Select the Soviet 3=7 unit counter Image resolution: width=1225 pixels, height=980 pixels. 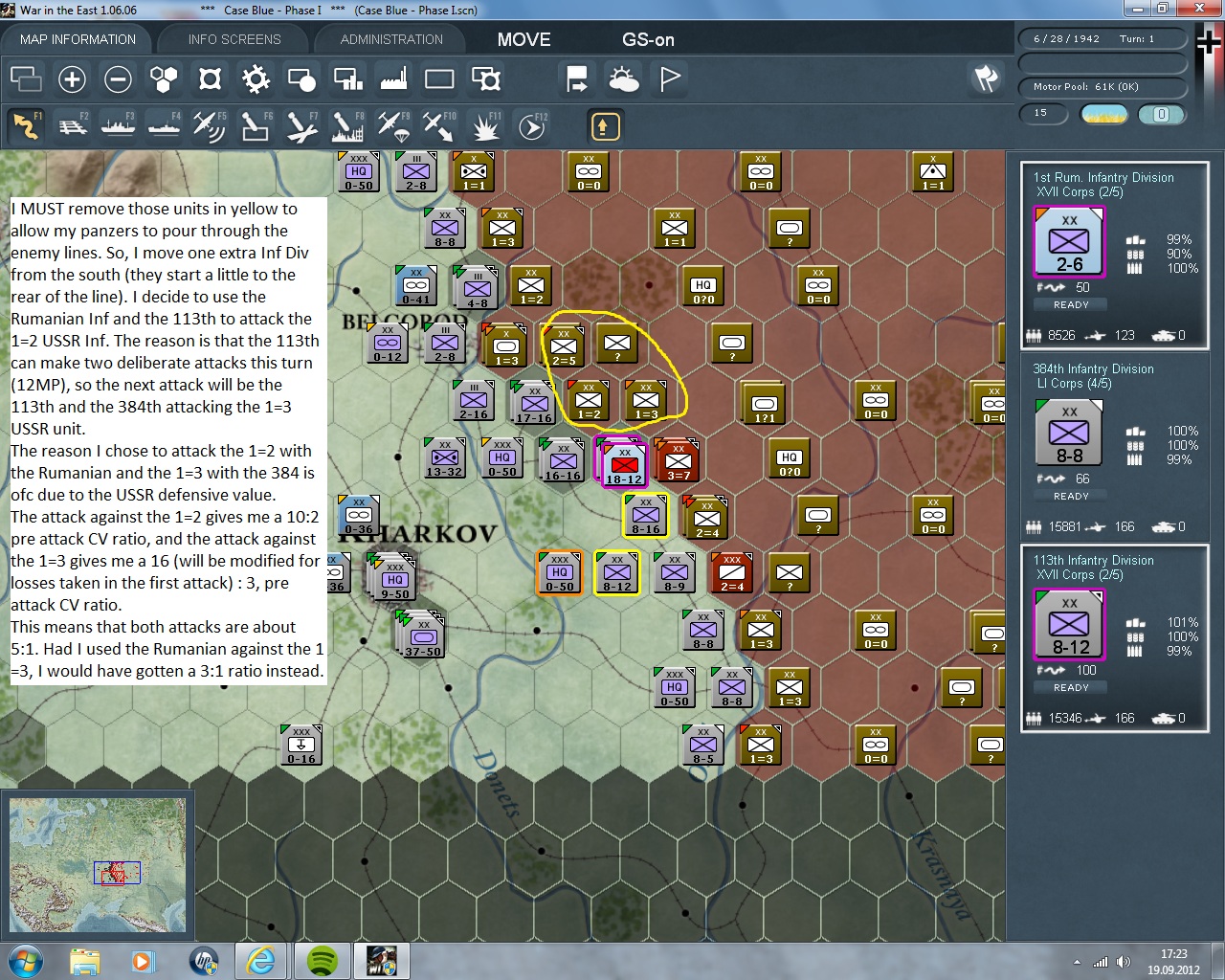point(678,460)
